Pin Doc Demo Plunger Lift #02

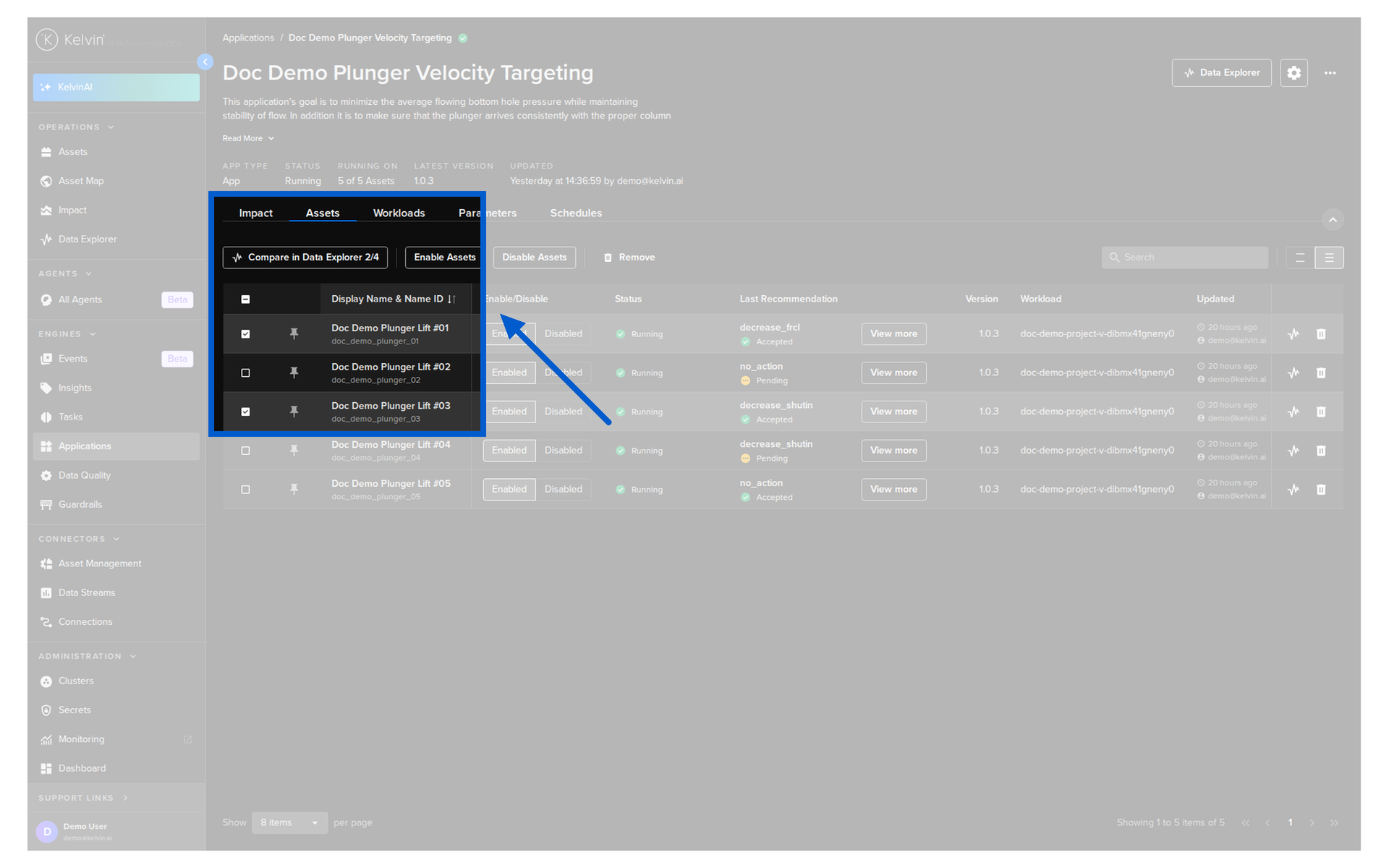click(294, 373)
